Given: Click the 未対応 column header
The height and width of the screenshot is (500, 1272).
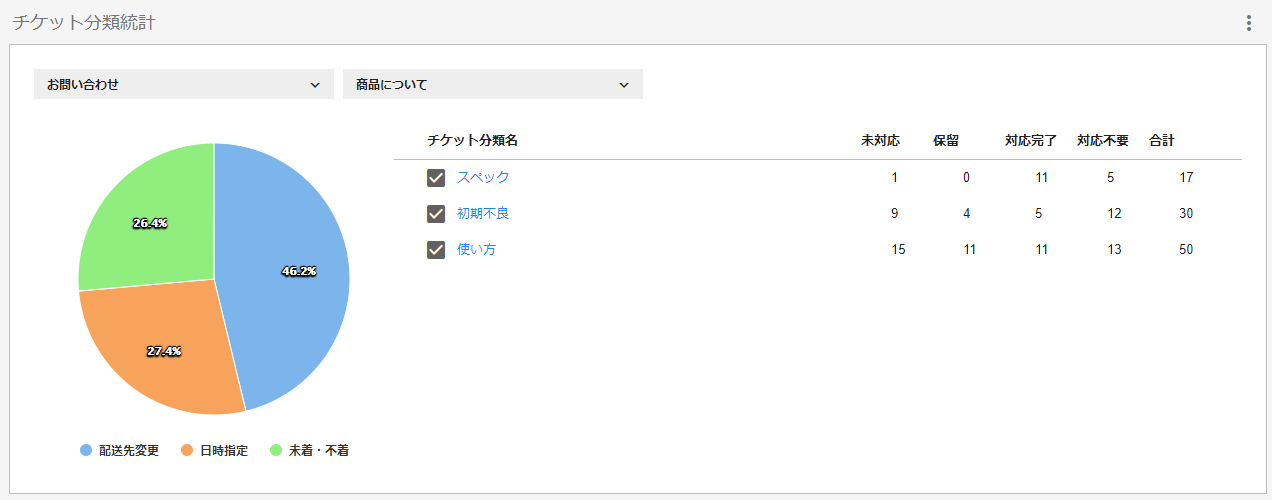Looking at the screenshot, I should pyautogui.click(x=880, y=141).
